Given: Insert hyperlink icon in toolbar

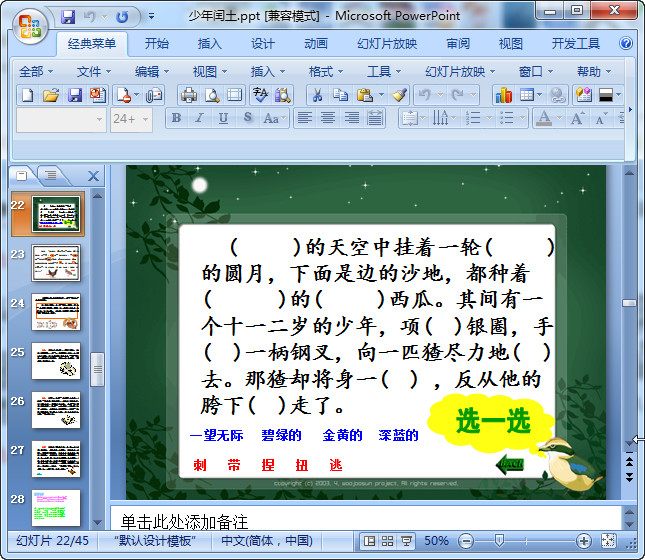Looking at the screenshot, I should [x=557, y=95].
